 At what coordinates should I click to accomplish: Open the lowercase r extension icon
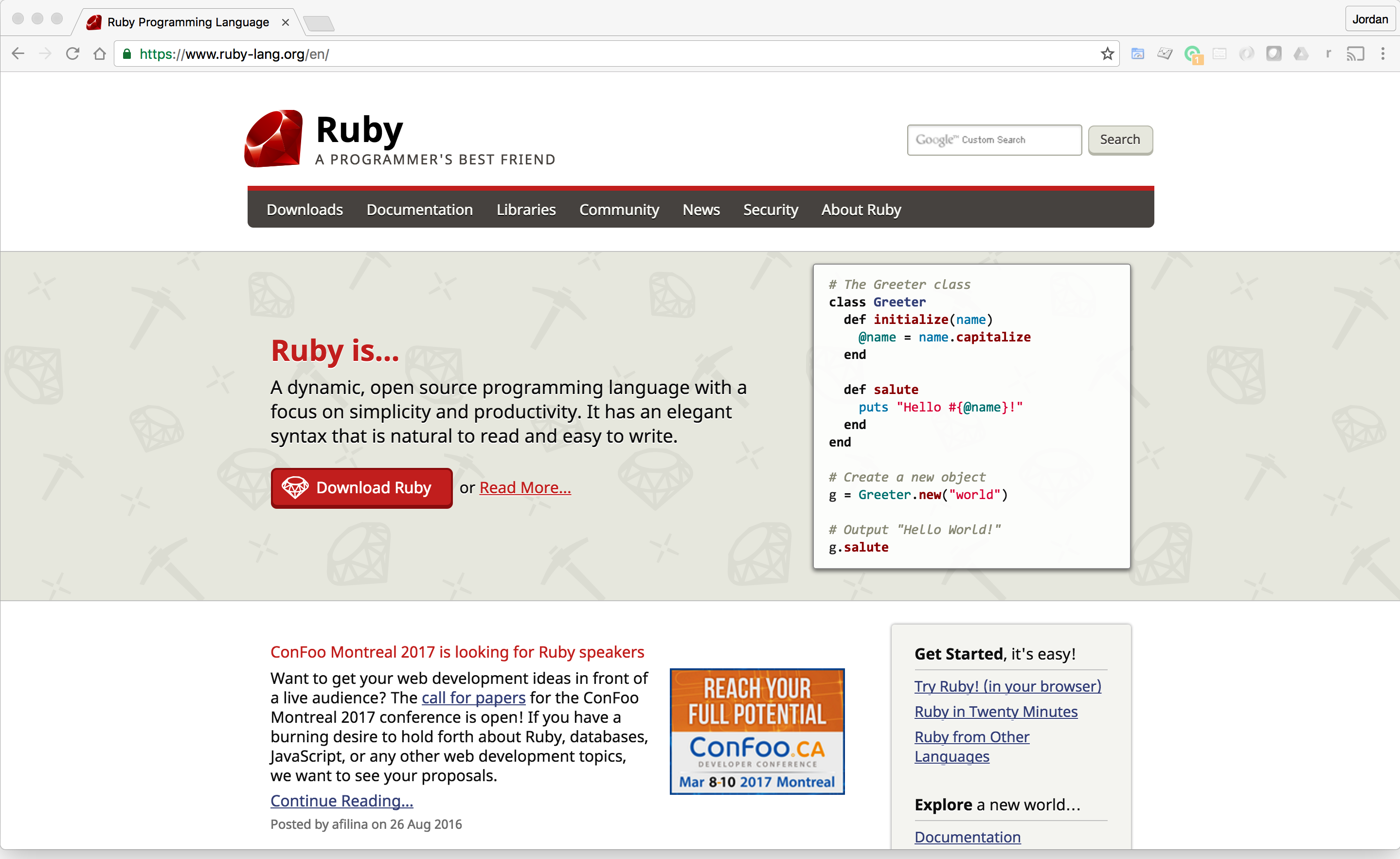(x=1328, y=54)
